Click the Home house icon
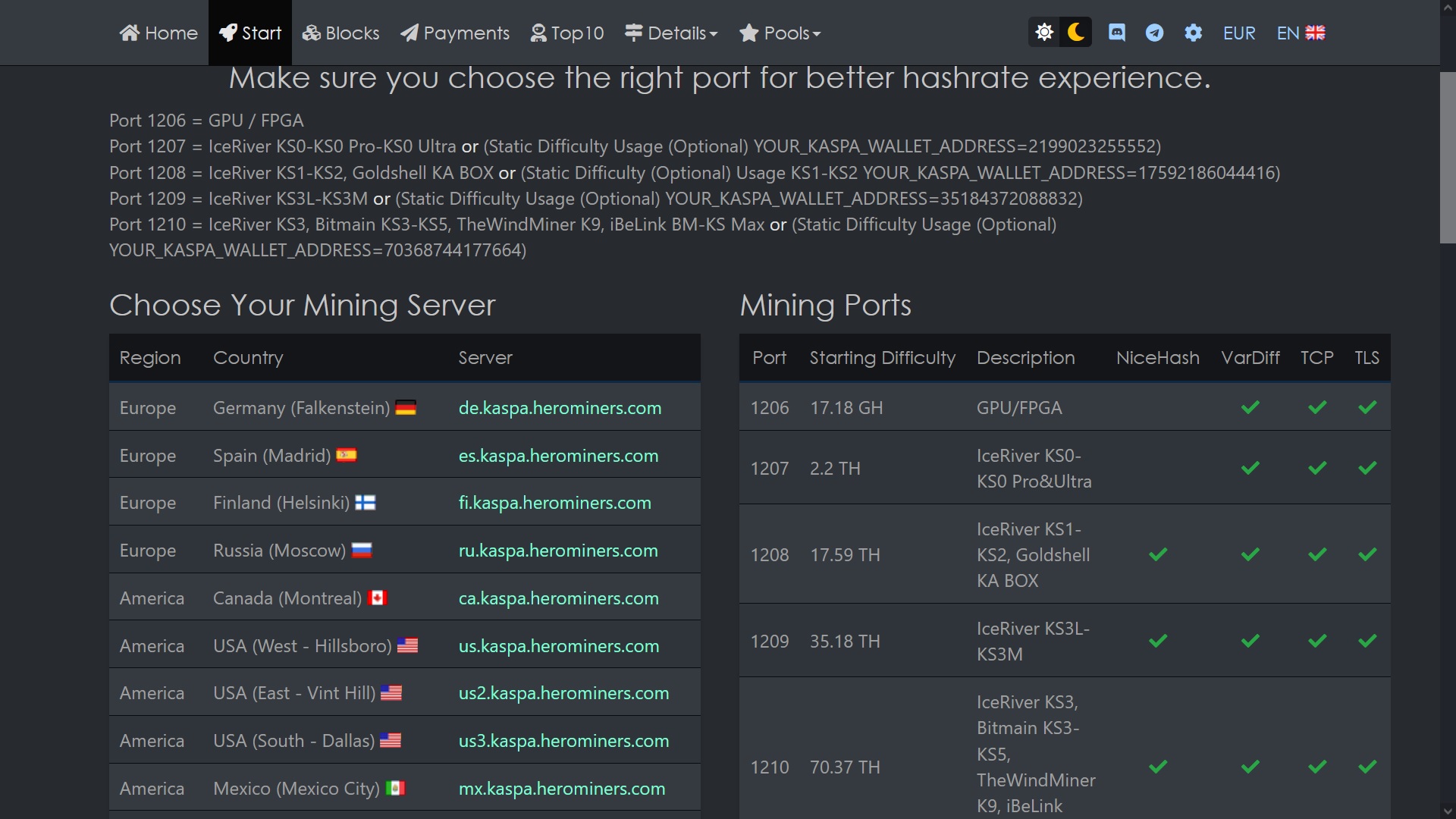The image size is (1456, 819). pyautogui.click(x=130, y=33)
